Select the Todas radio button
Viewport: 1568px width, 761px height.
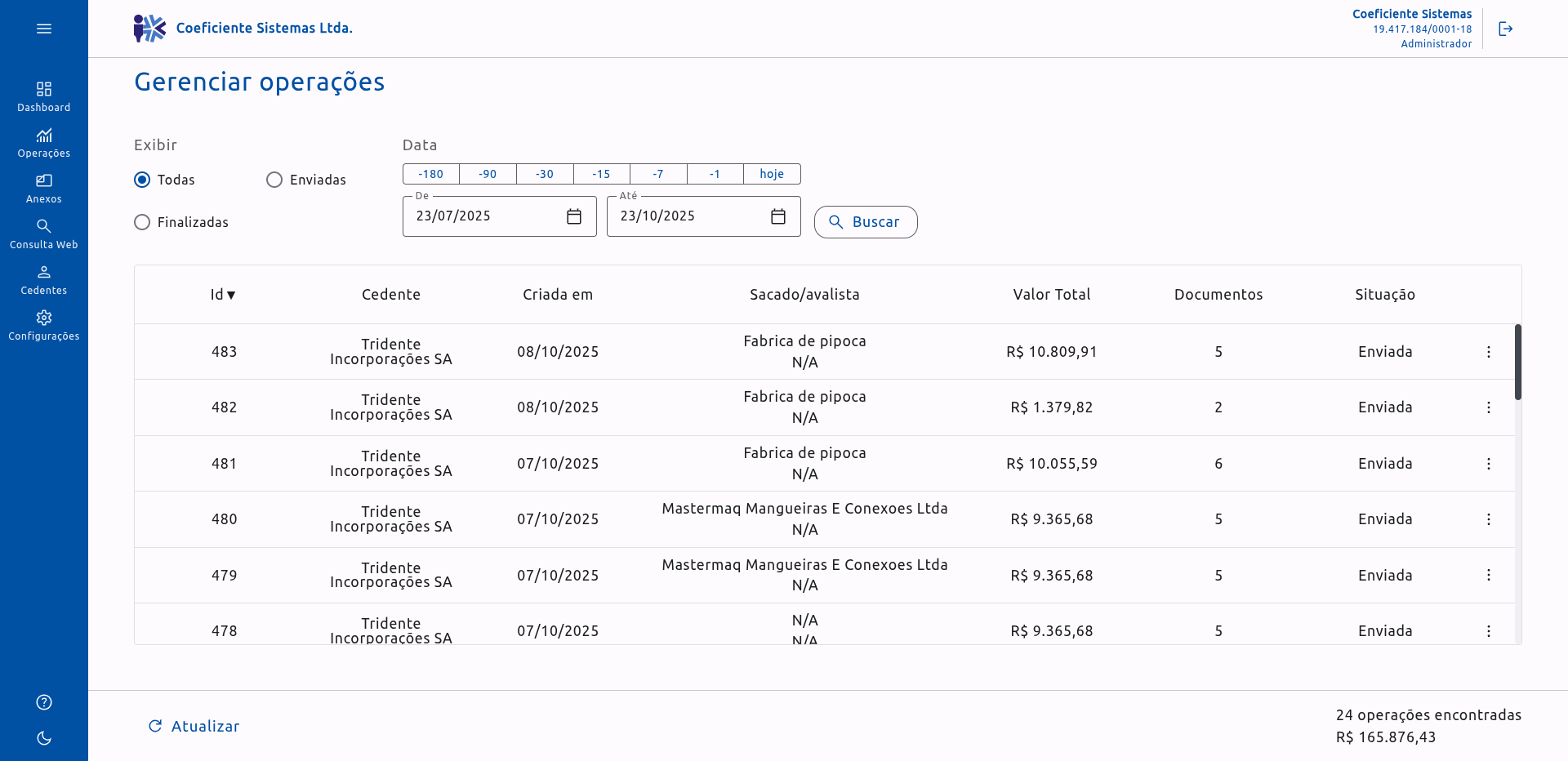pos(142,180)
